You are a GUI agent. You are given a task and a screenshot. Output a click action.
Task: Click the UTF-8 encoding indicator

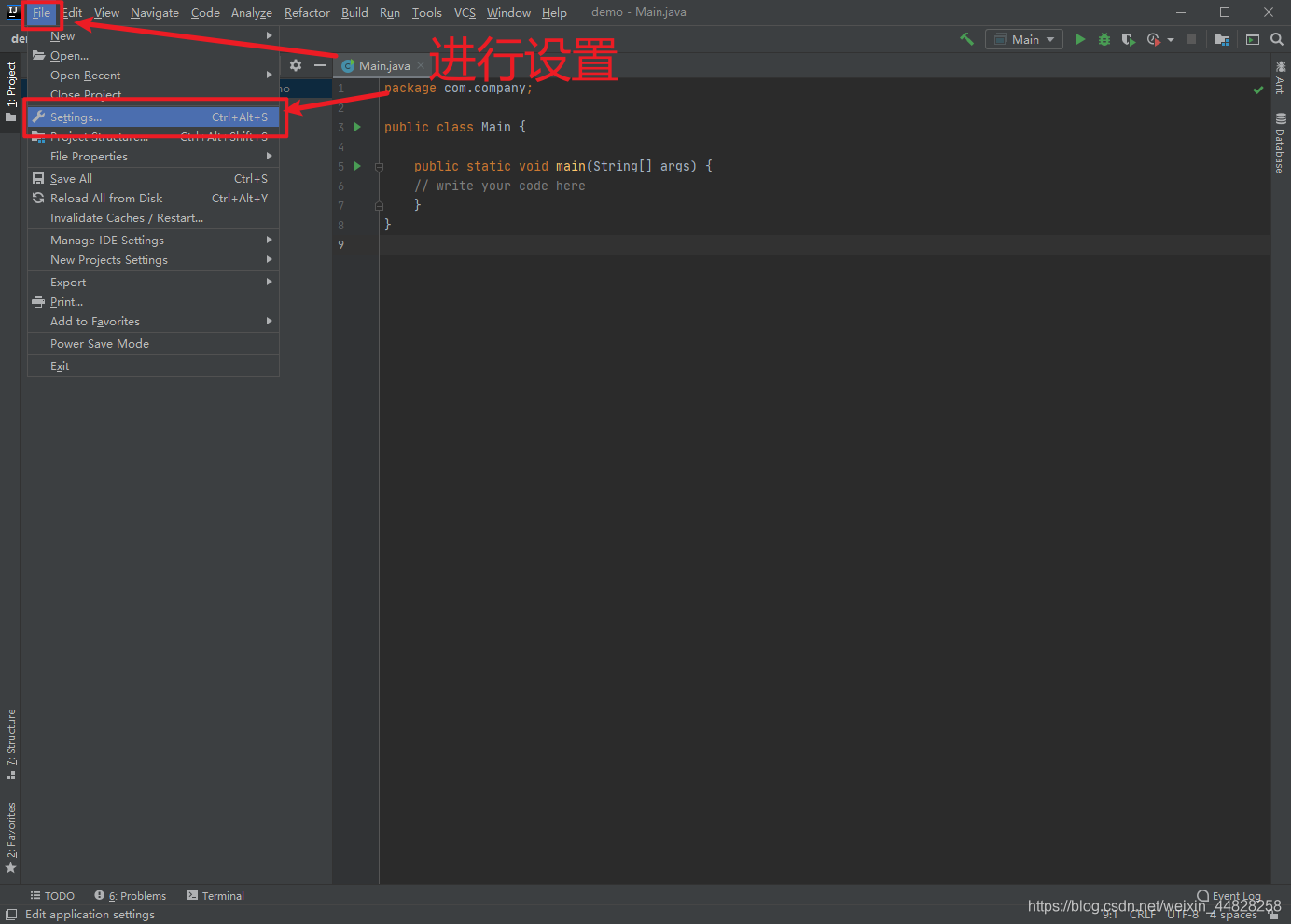(1182, 915)
